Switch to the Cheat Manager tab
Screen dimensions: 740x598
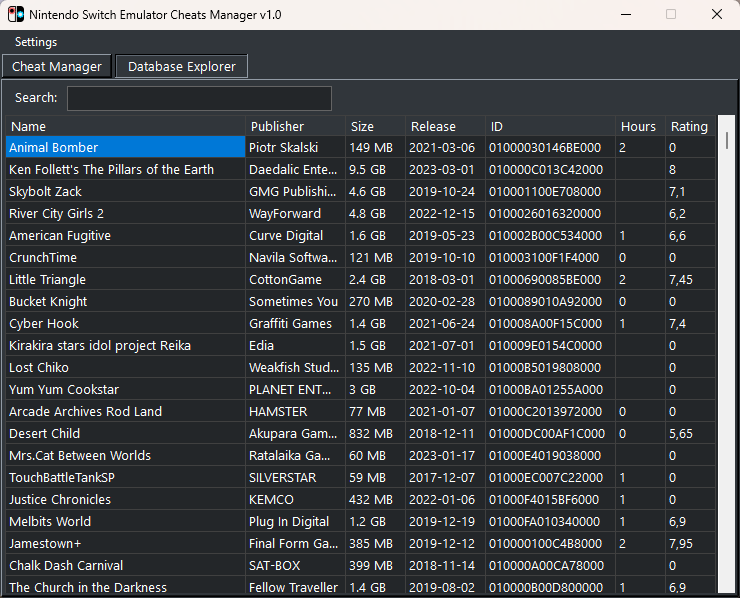[x=57, y=67]
